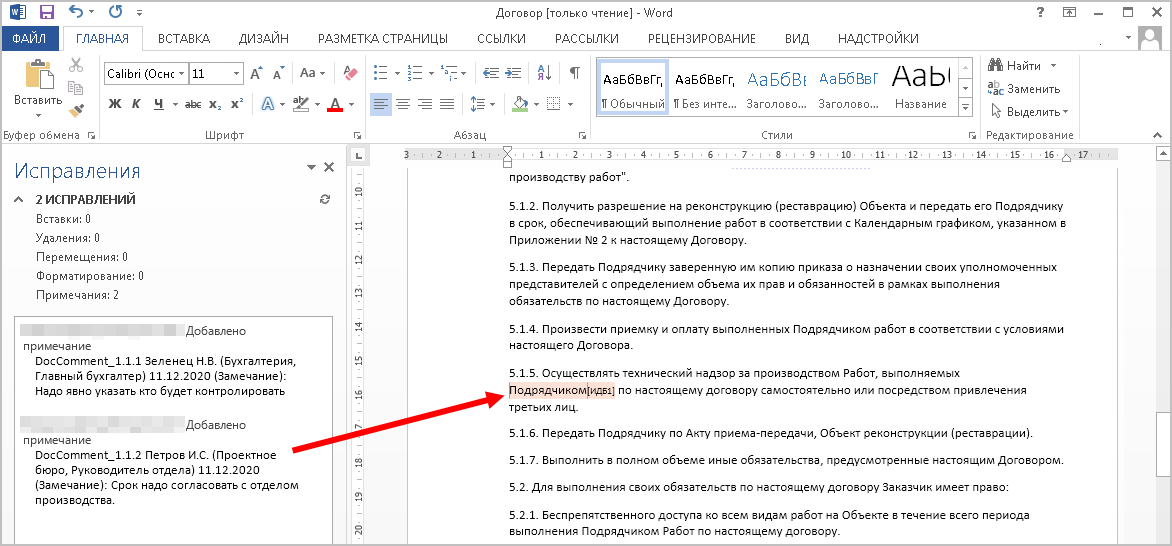Select the Название style thumbnail
This screenshot has width=1172, height=546.
[920, 87]
